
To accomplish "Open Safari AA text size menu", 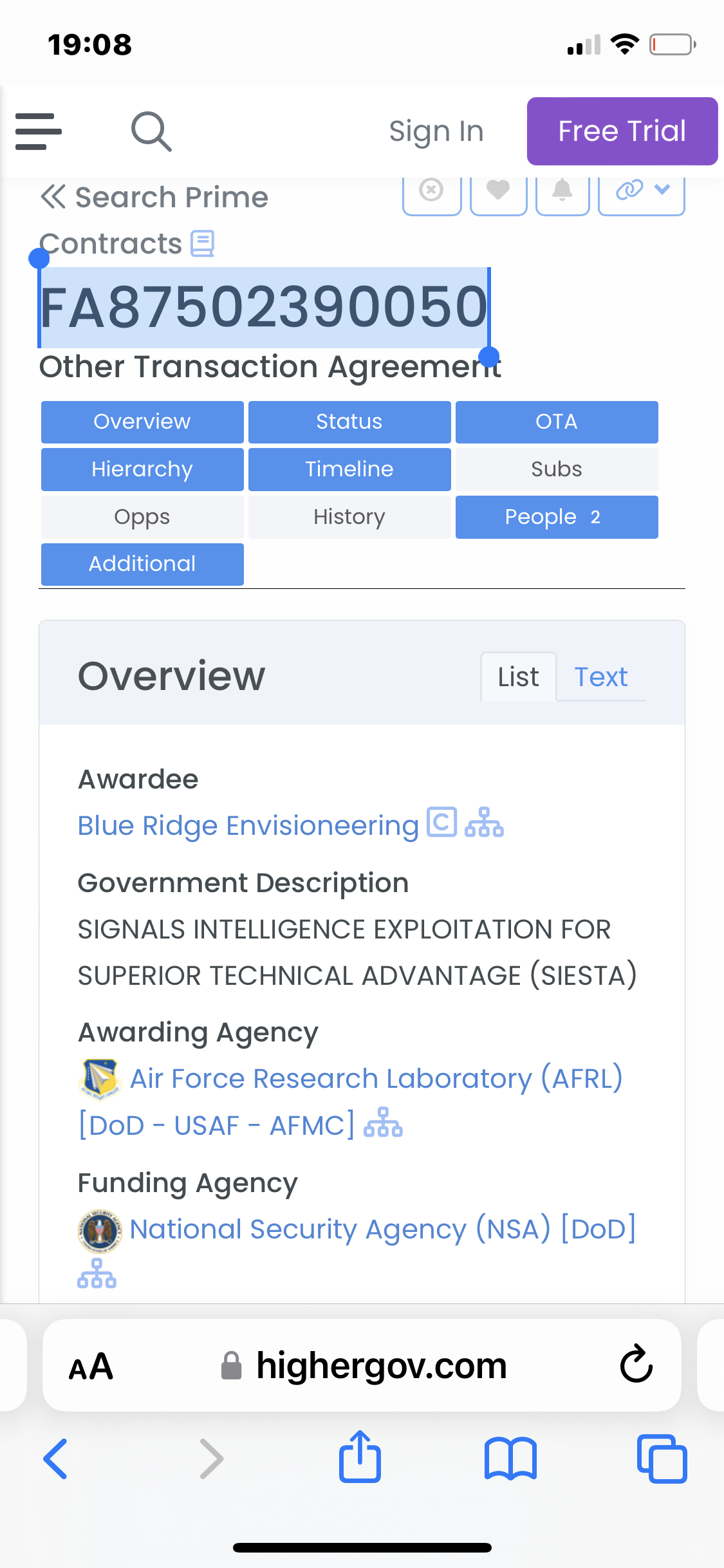I will point(91,1367).
